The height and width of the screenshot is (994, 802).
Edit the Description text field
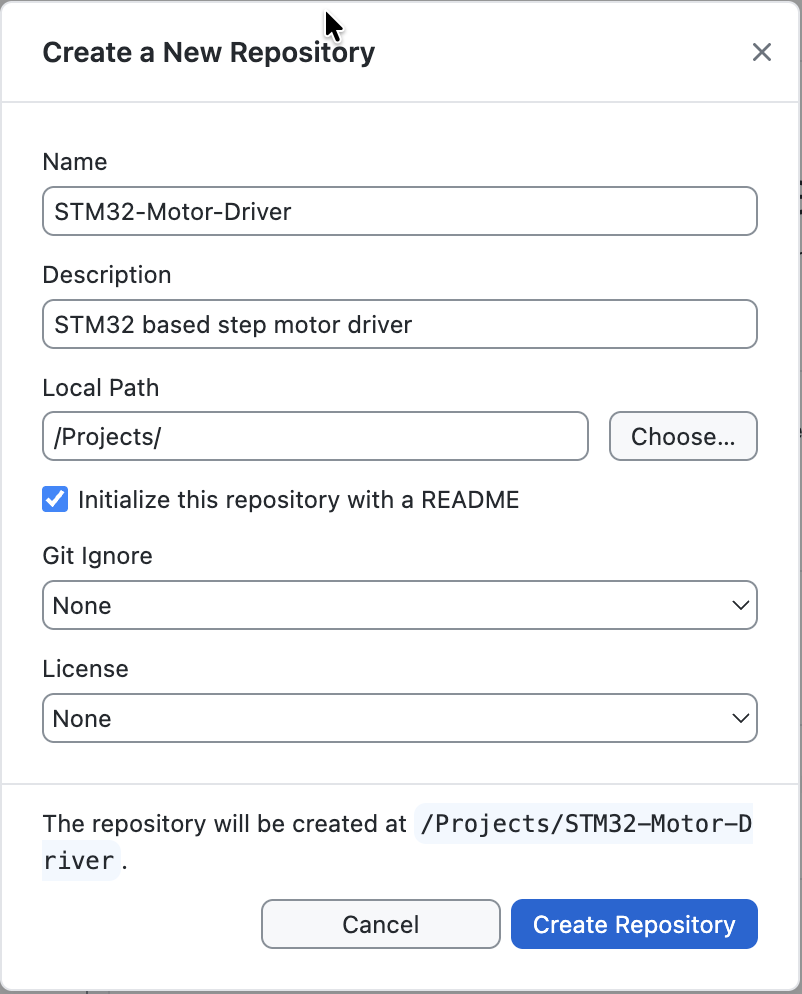[400, 324]
